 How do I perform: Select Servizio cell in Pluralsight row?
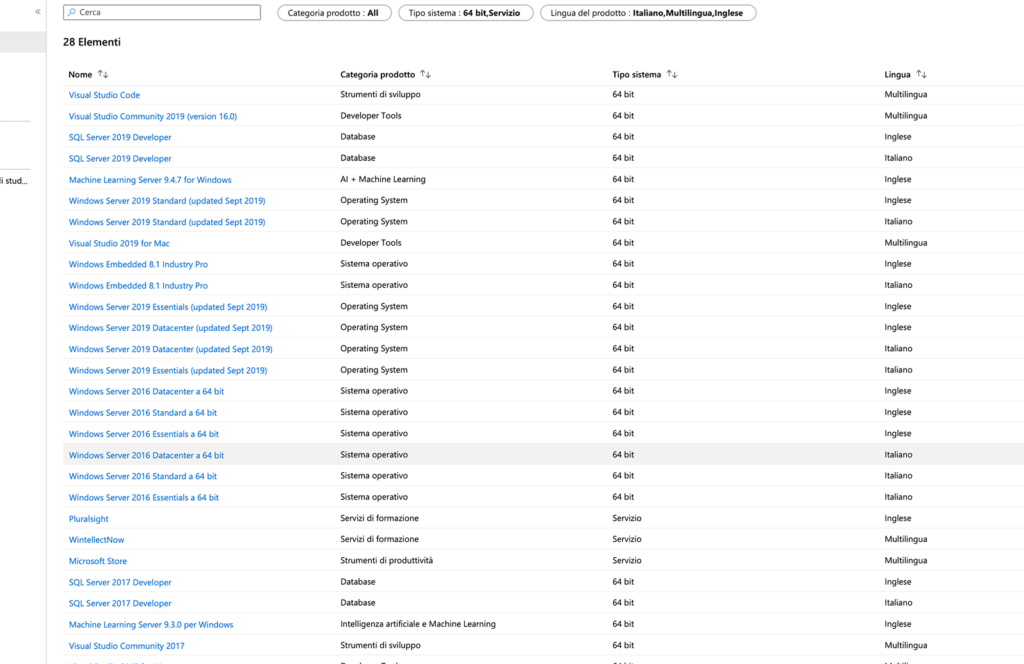(x=627, y=518)
